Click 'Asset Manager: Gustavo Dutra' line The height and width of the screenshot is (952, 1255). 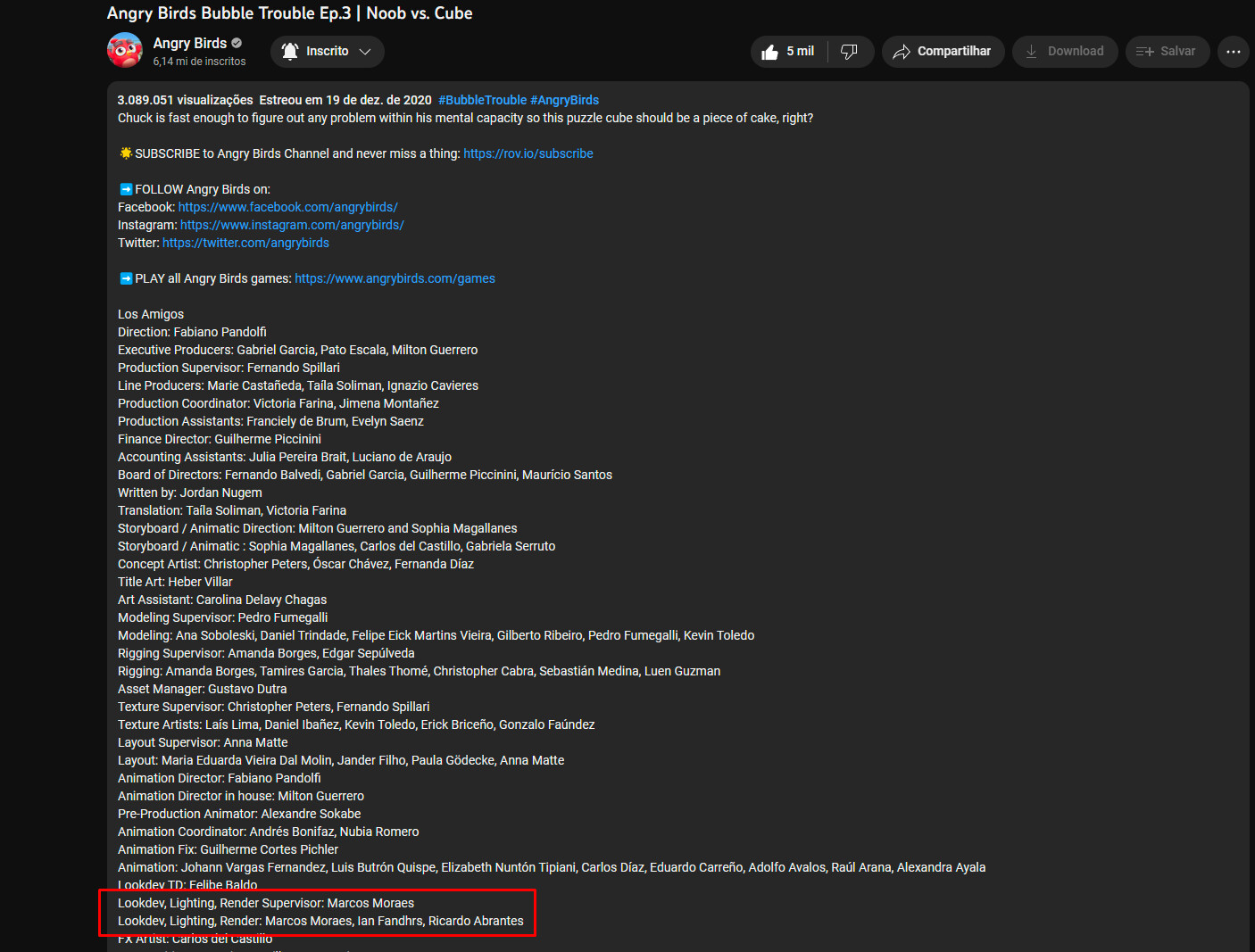203,689
